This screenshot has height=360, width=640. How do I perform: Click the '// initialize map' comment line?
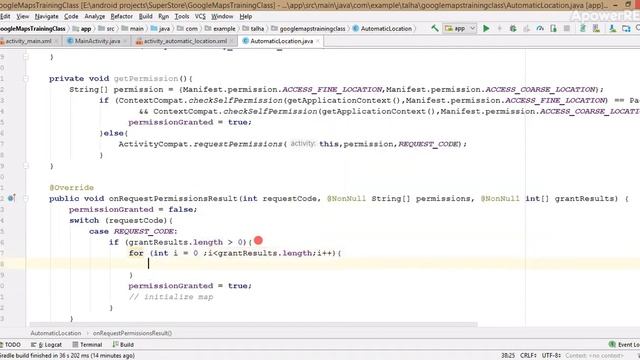[171, 297]
